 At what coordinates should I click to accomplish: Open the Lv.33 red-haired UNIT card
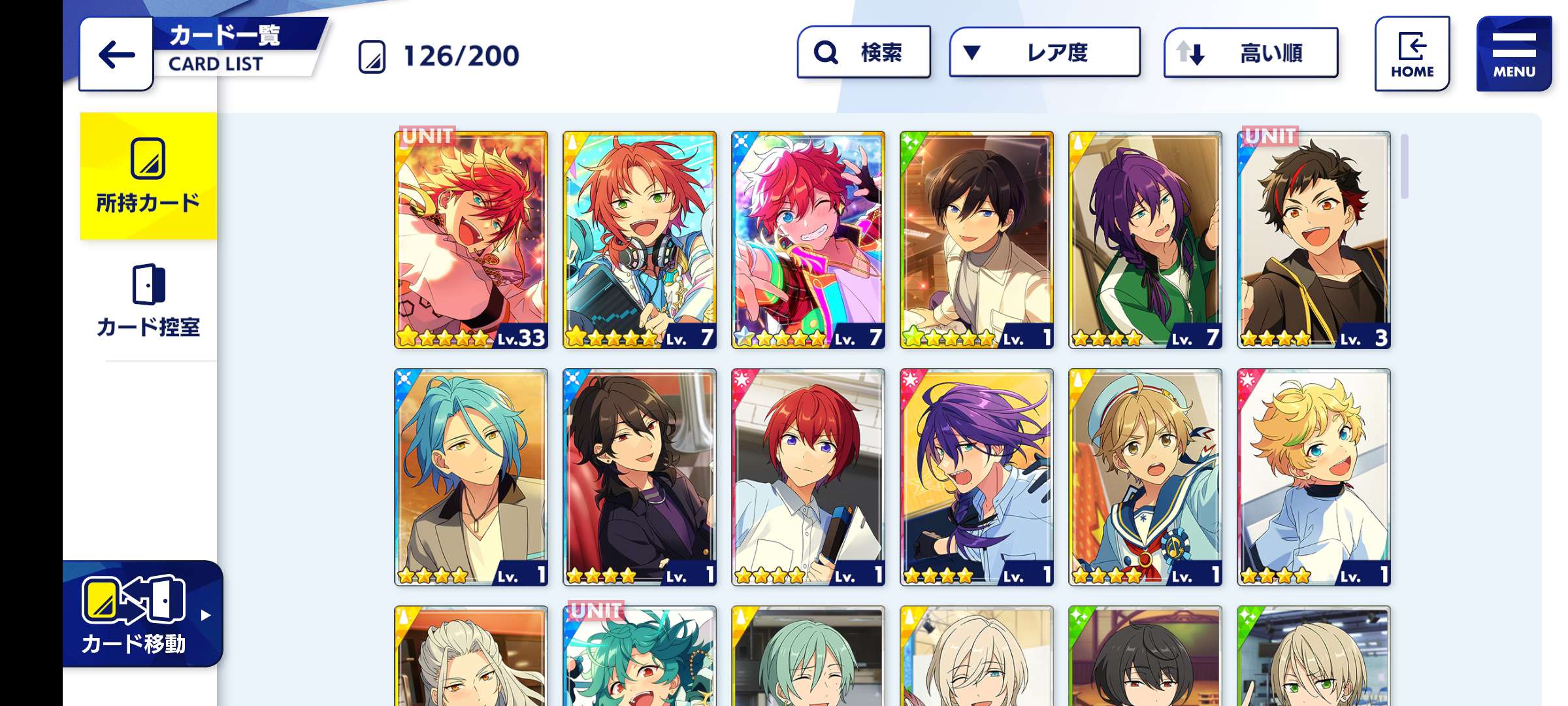[471, 240]
